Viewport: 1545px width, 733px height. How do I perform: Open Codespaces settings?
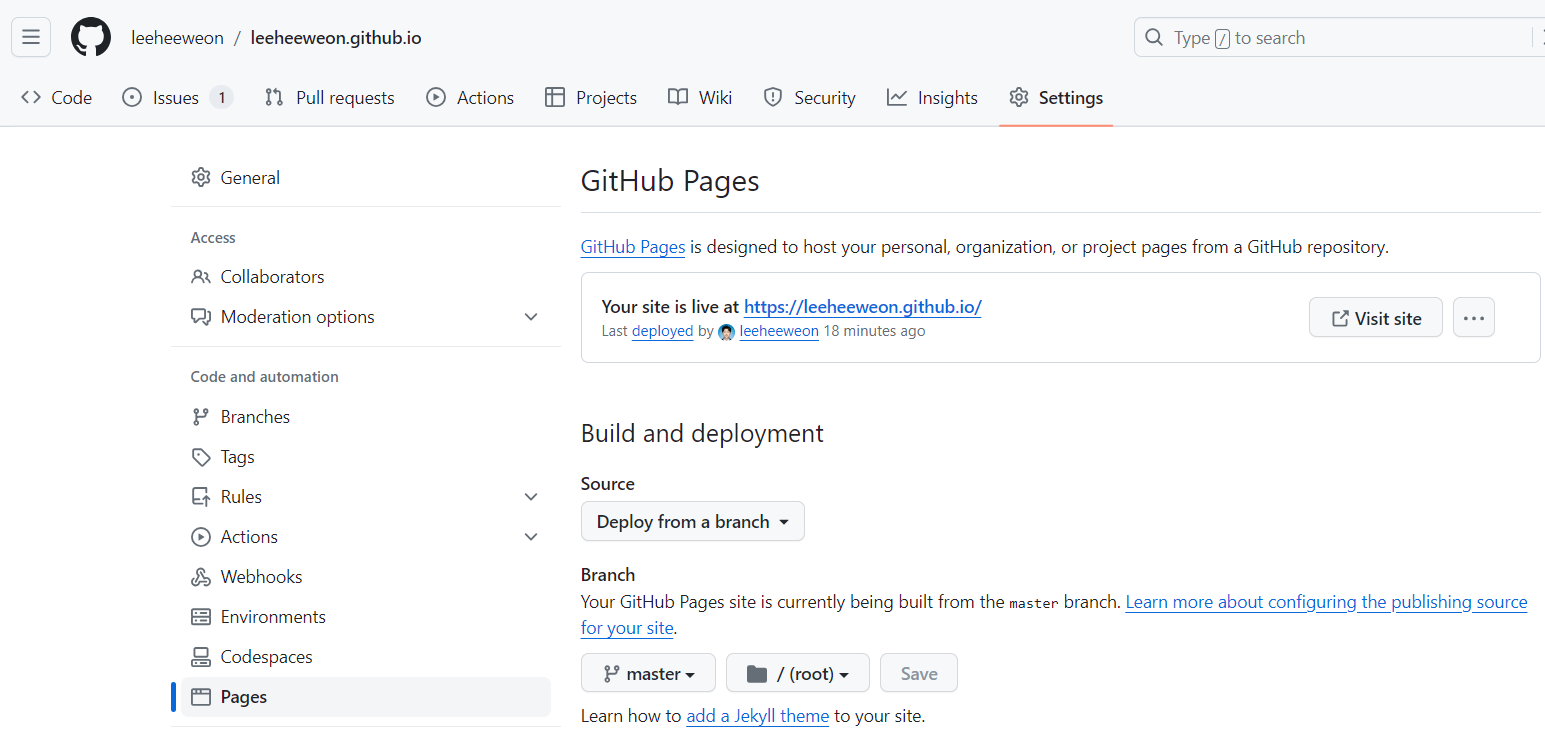366,657
